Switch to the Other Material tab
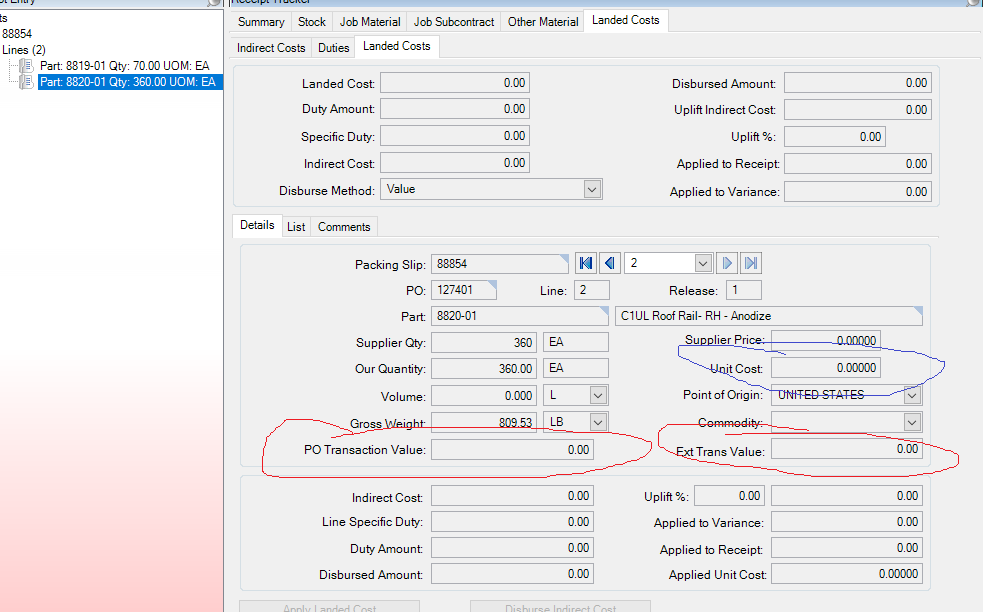Viewport: 989px width, 612px height. click(543, 22)
